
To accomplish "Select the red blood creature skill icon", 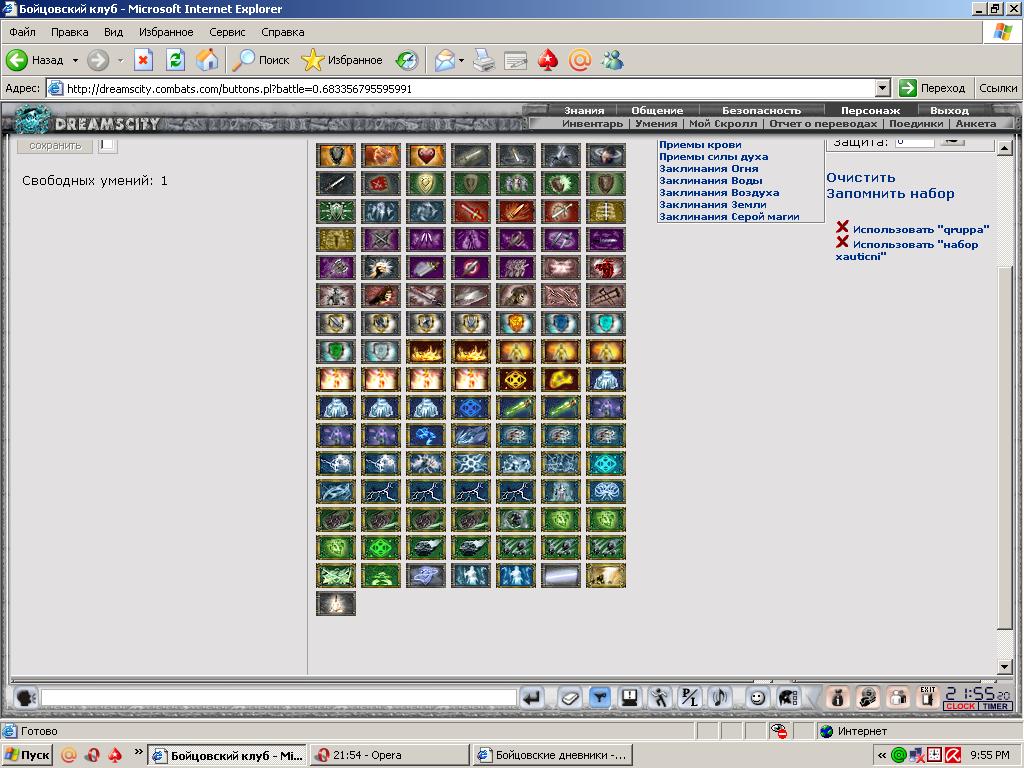I will (605, 268).
